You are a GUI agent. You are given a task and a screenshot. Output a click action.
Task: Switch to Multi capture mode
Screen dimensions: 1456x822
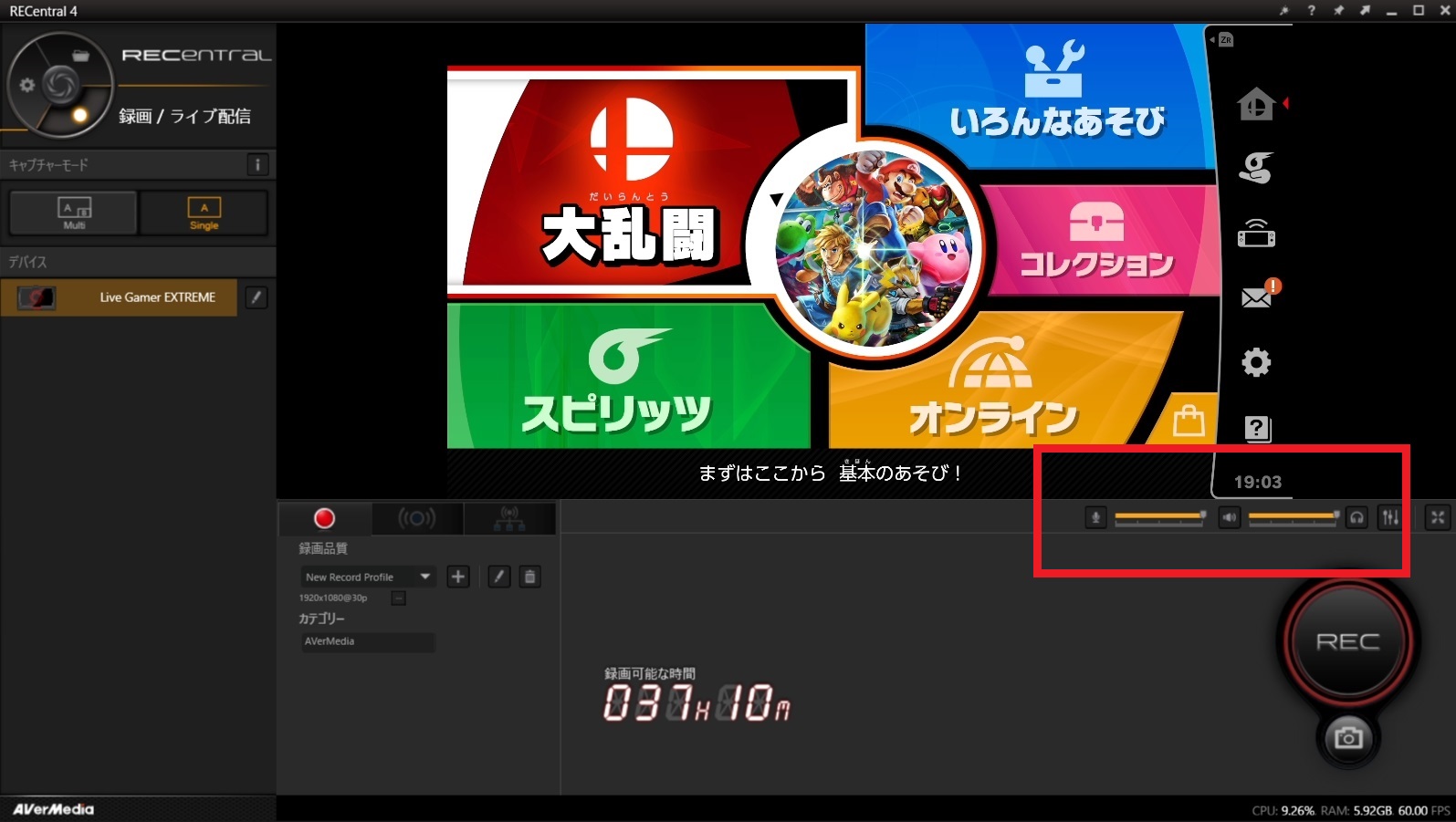(74, 213)
